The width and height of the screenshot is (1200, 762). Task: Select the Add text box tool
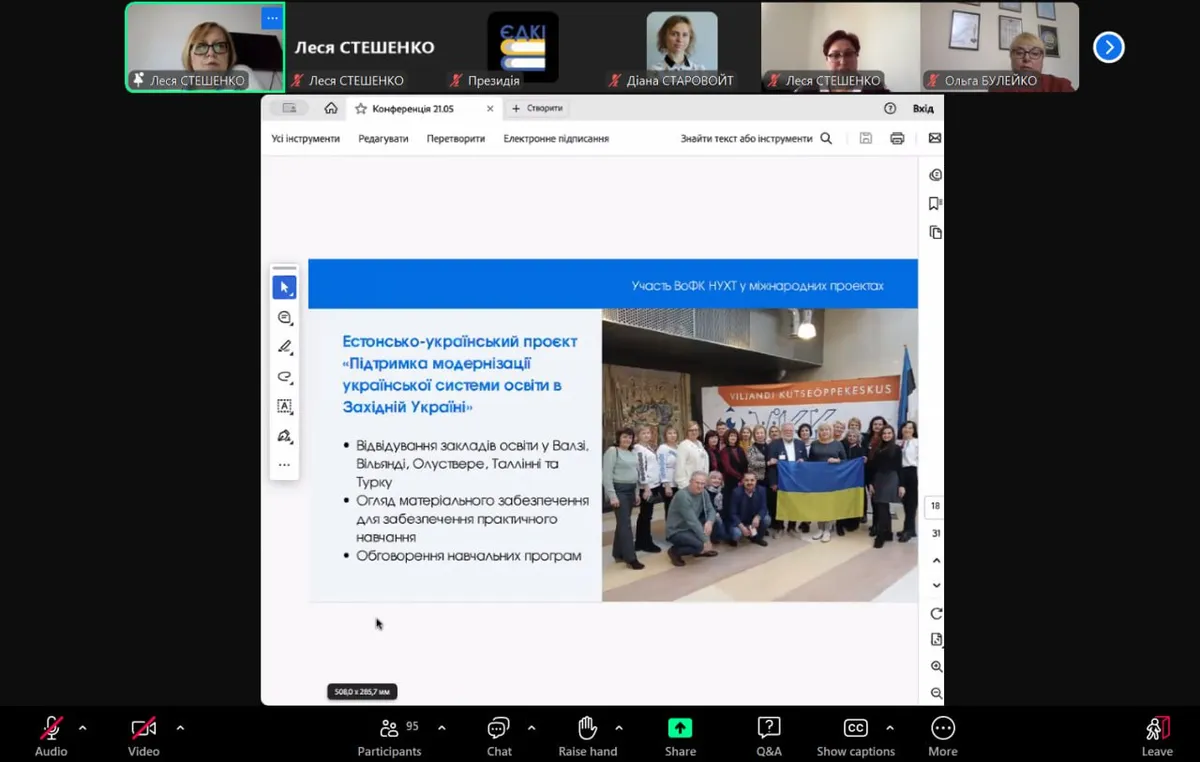[x=284, y=406]
